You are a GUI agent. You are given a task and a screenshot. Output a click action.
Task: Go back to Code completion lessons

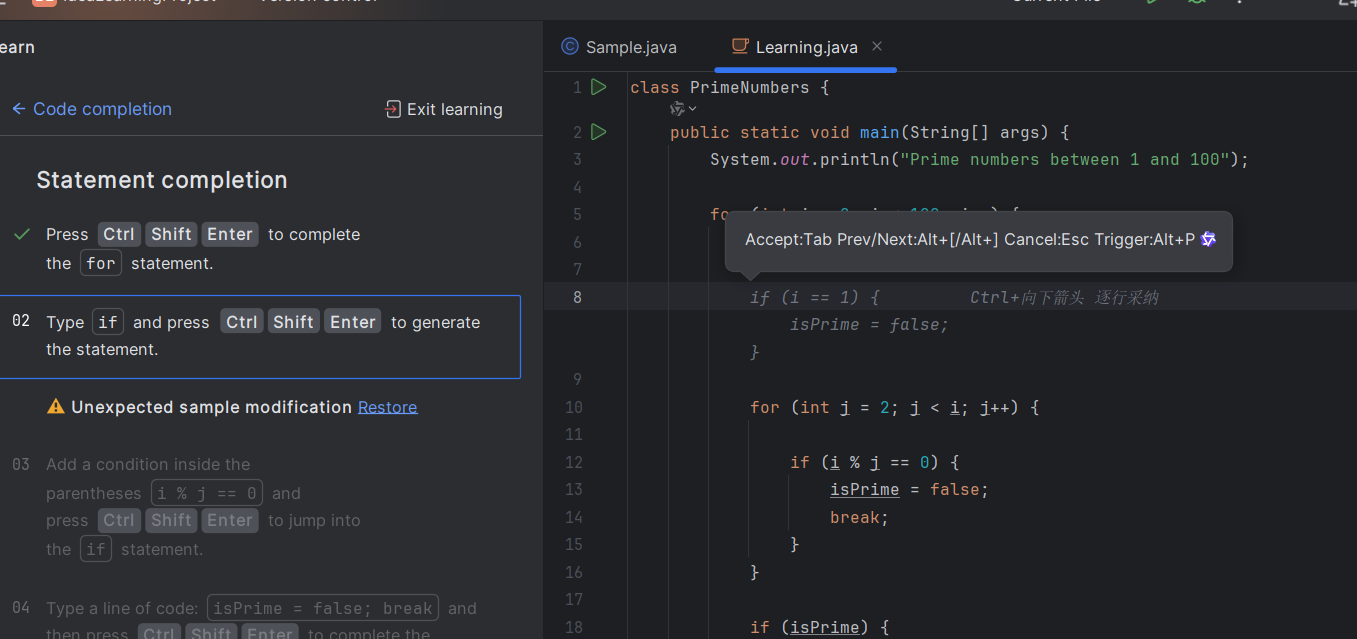91,109
